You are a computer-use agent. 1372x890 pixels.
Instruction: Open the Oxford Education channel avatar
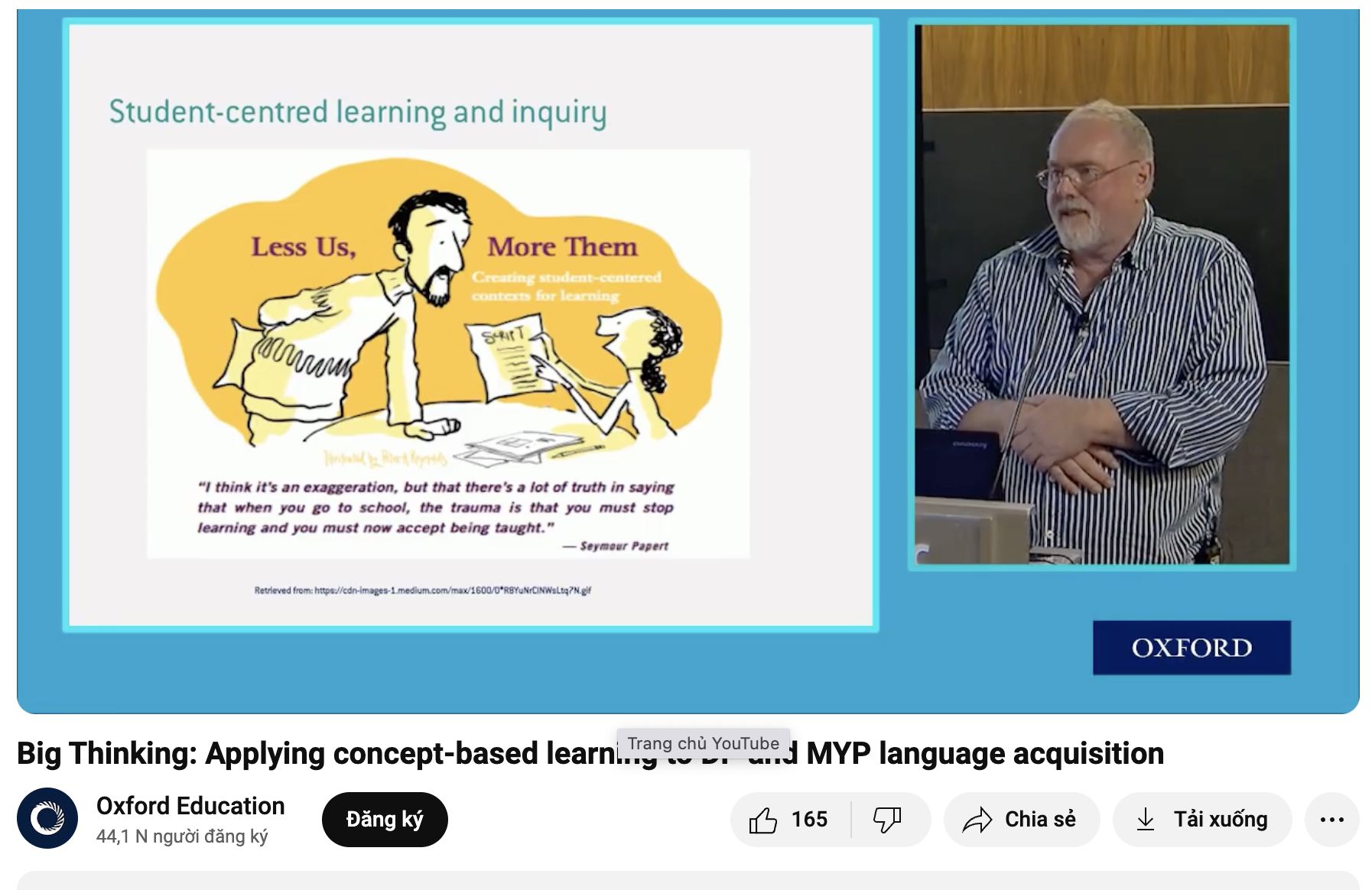47,819
